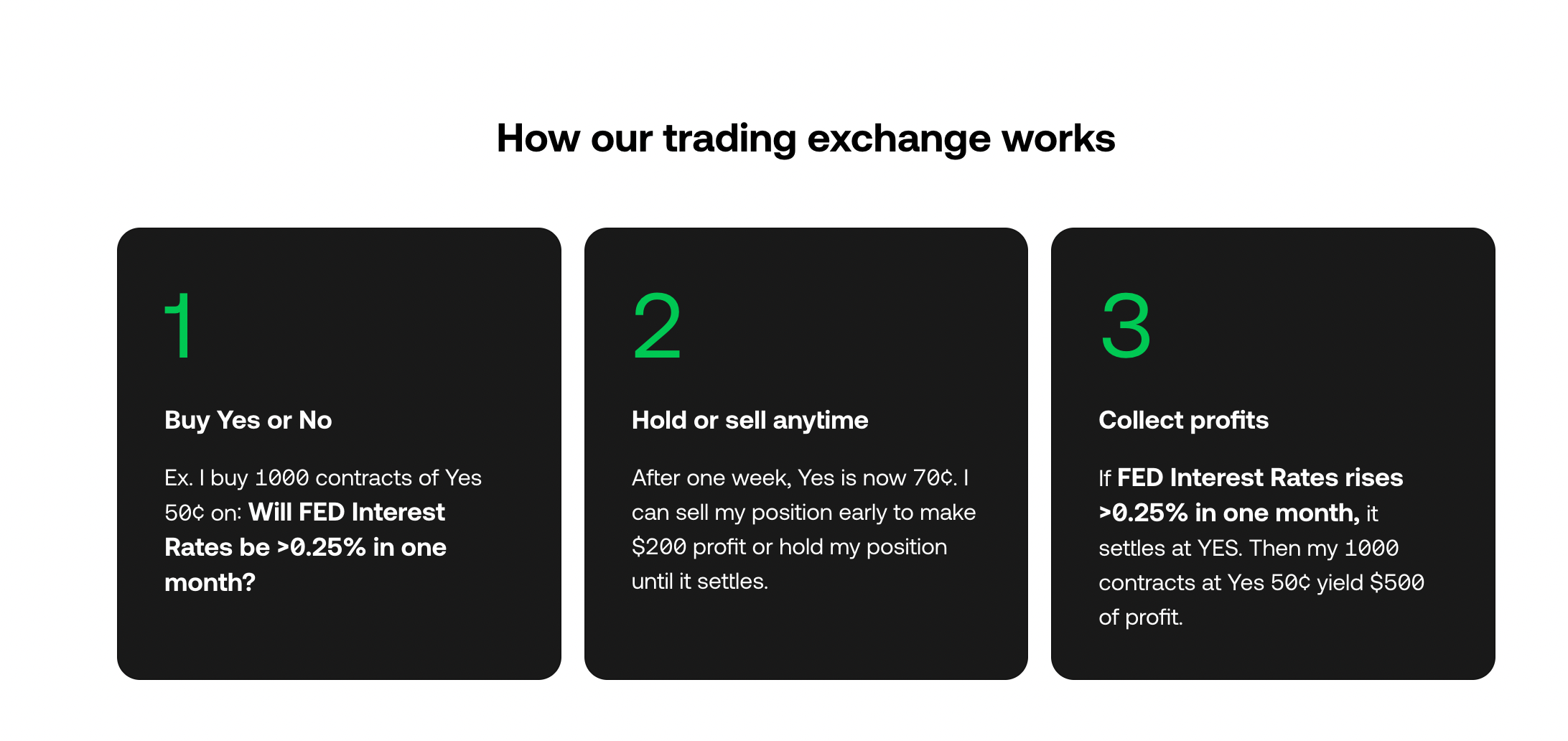The width and height of the screenshot is (1568, 741).
Task: Select the 'How our trading exchange works' heading
Action: click(x=806, y=138)
